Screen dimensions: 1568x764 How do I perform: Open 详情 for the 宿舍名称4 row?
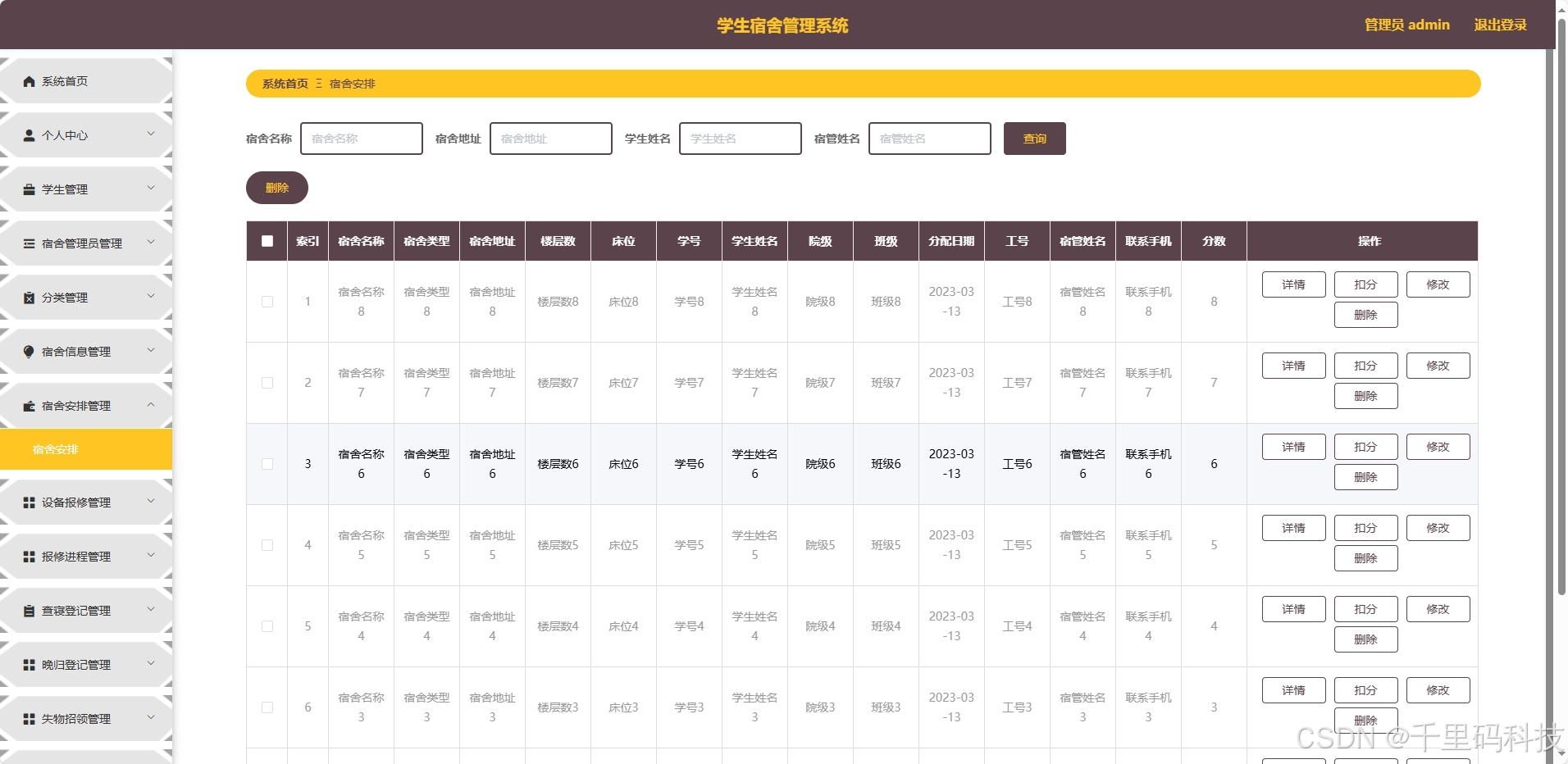coord(1294,609)
